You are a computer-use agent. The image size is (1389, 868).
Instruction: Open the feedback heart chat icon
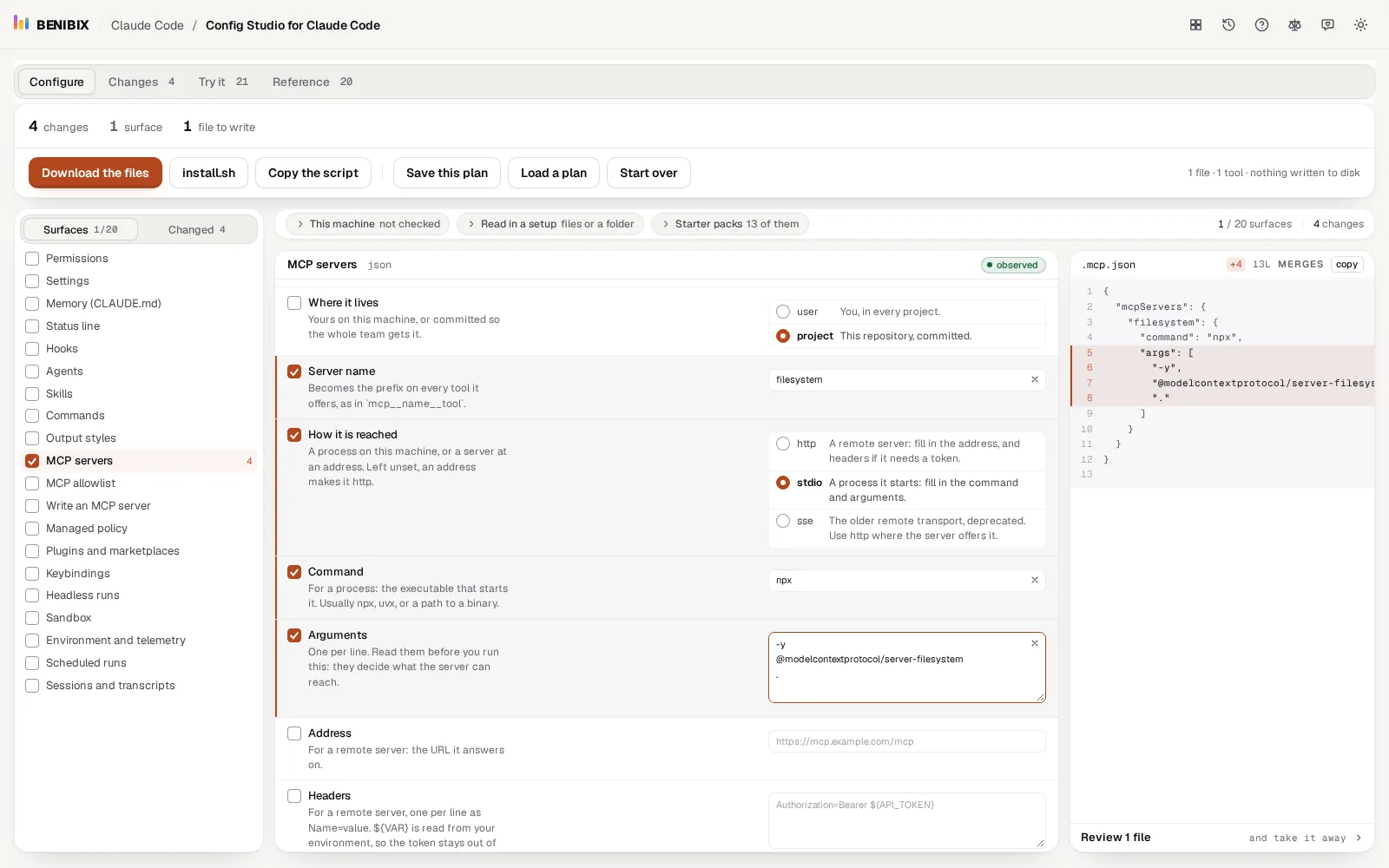(1327, 25)
